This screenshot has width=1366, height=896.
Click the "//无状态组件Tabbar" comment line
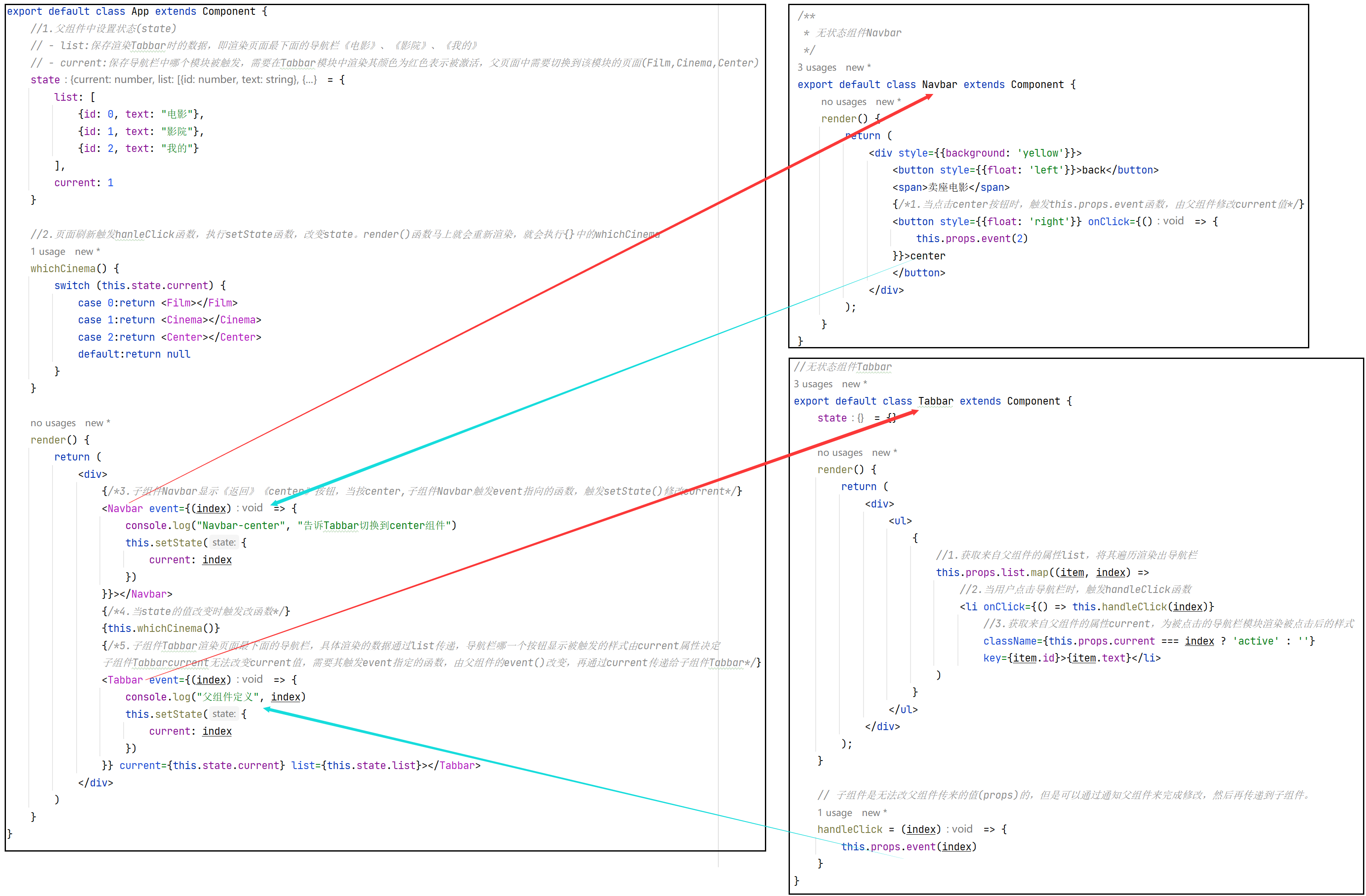(x=842, y=367)
